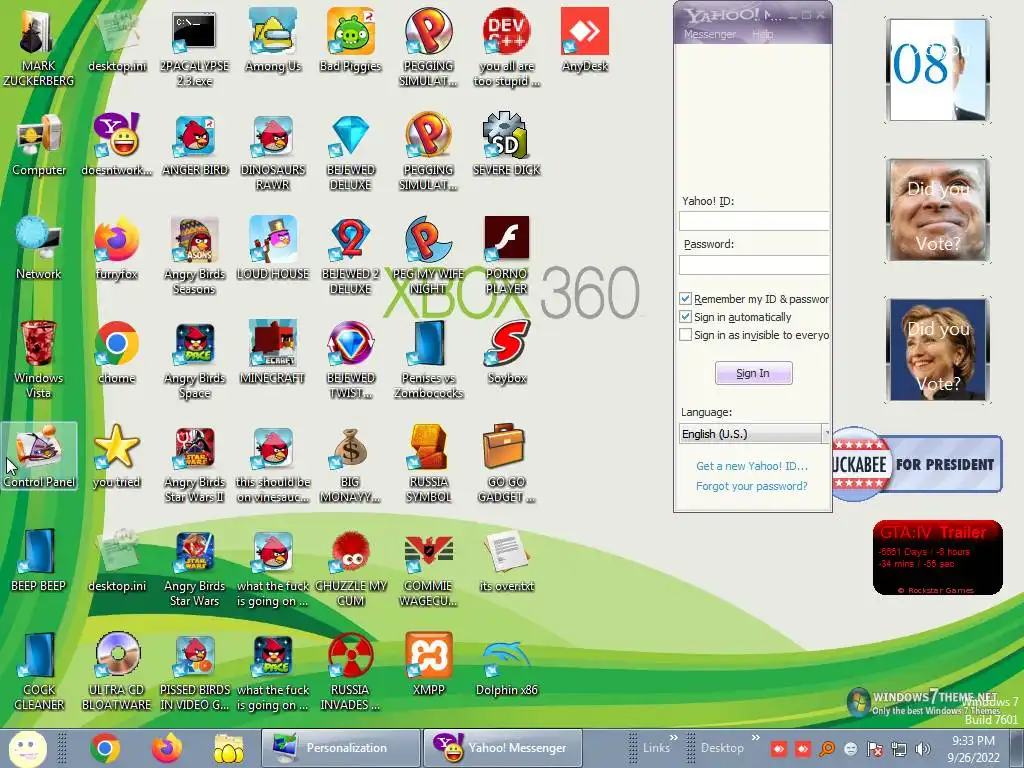Viewport: 1024px width, 768px height.
Task: Click the Sign In button
Action: [x=753, y=373]
